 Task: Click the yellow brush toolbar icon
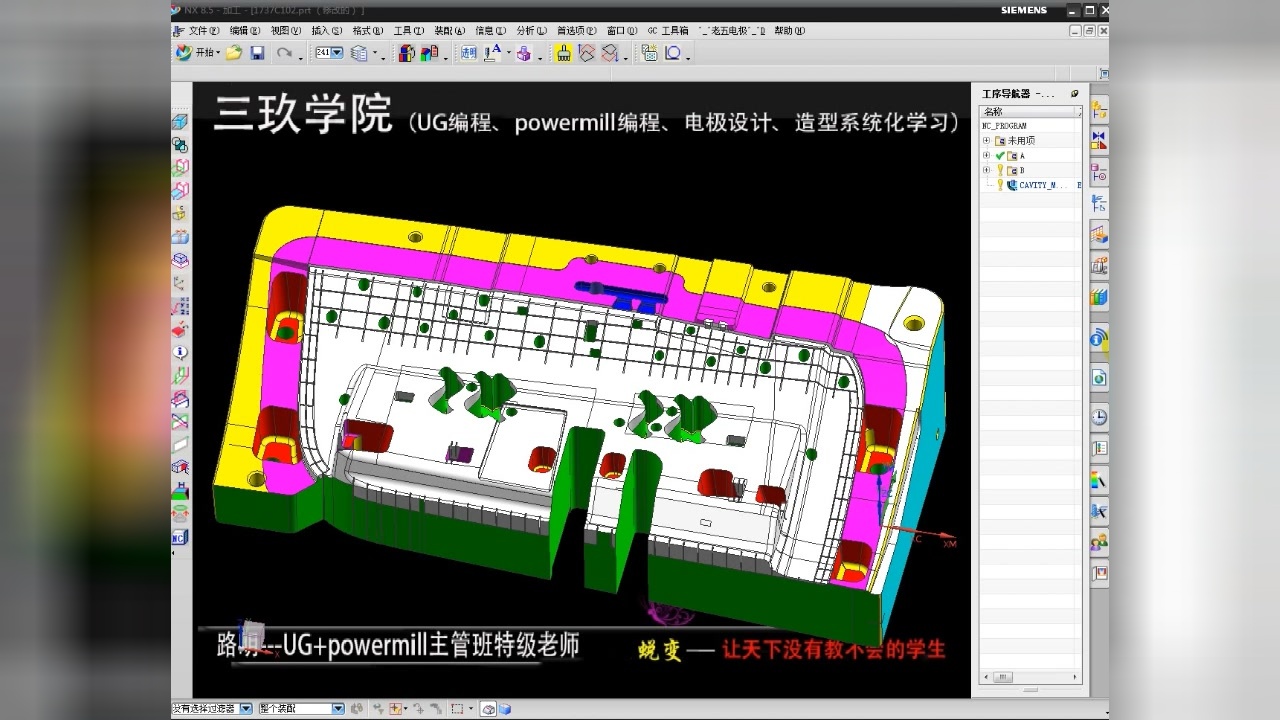[x=563, y=53]
